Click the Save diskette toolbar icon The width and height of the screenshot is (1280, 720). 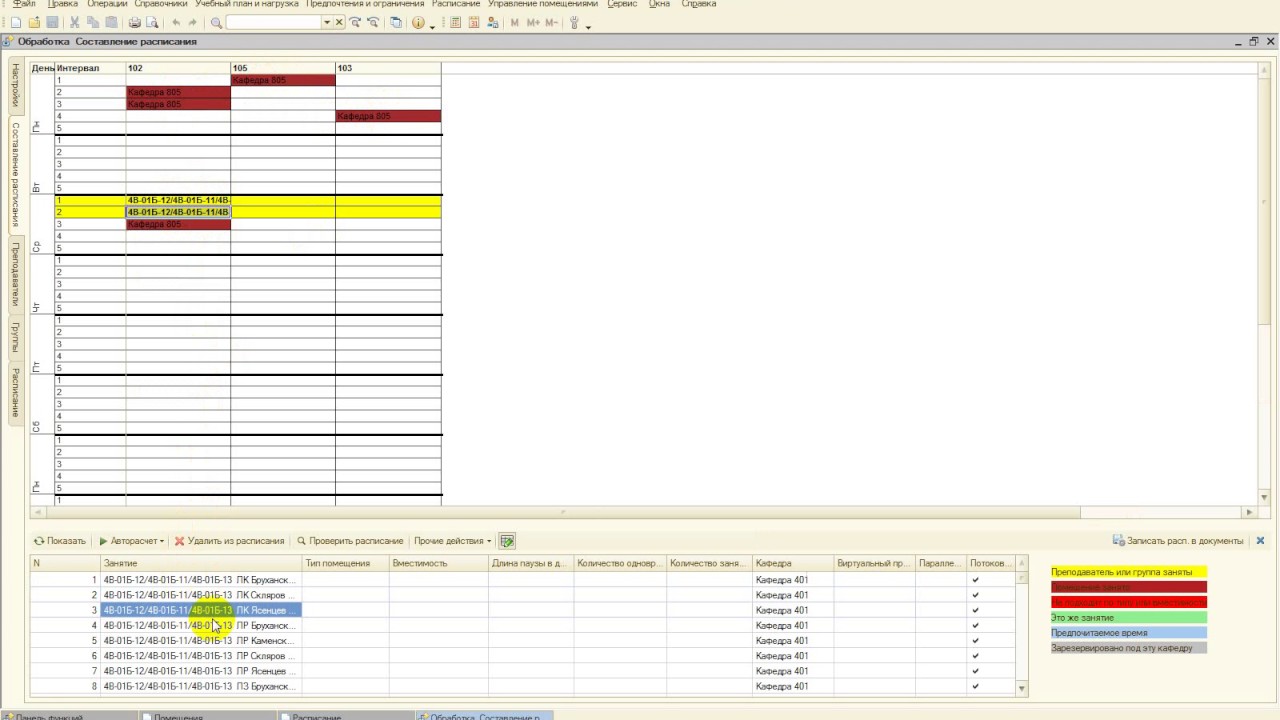pos(54,23)
